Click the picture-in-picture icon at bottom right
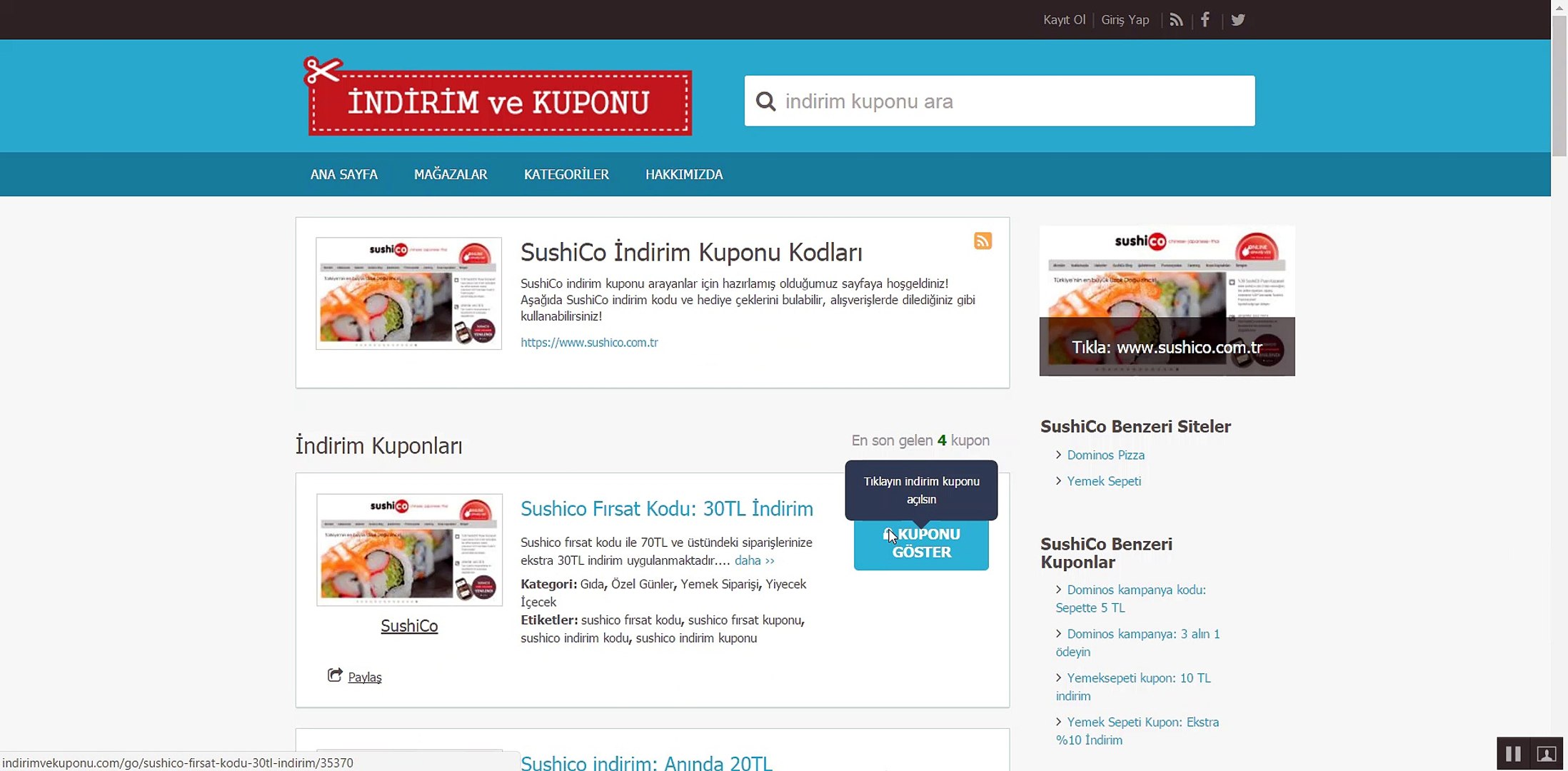 click(1546, 754)
